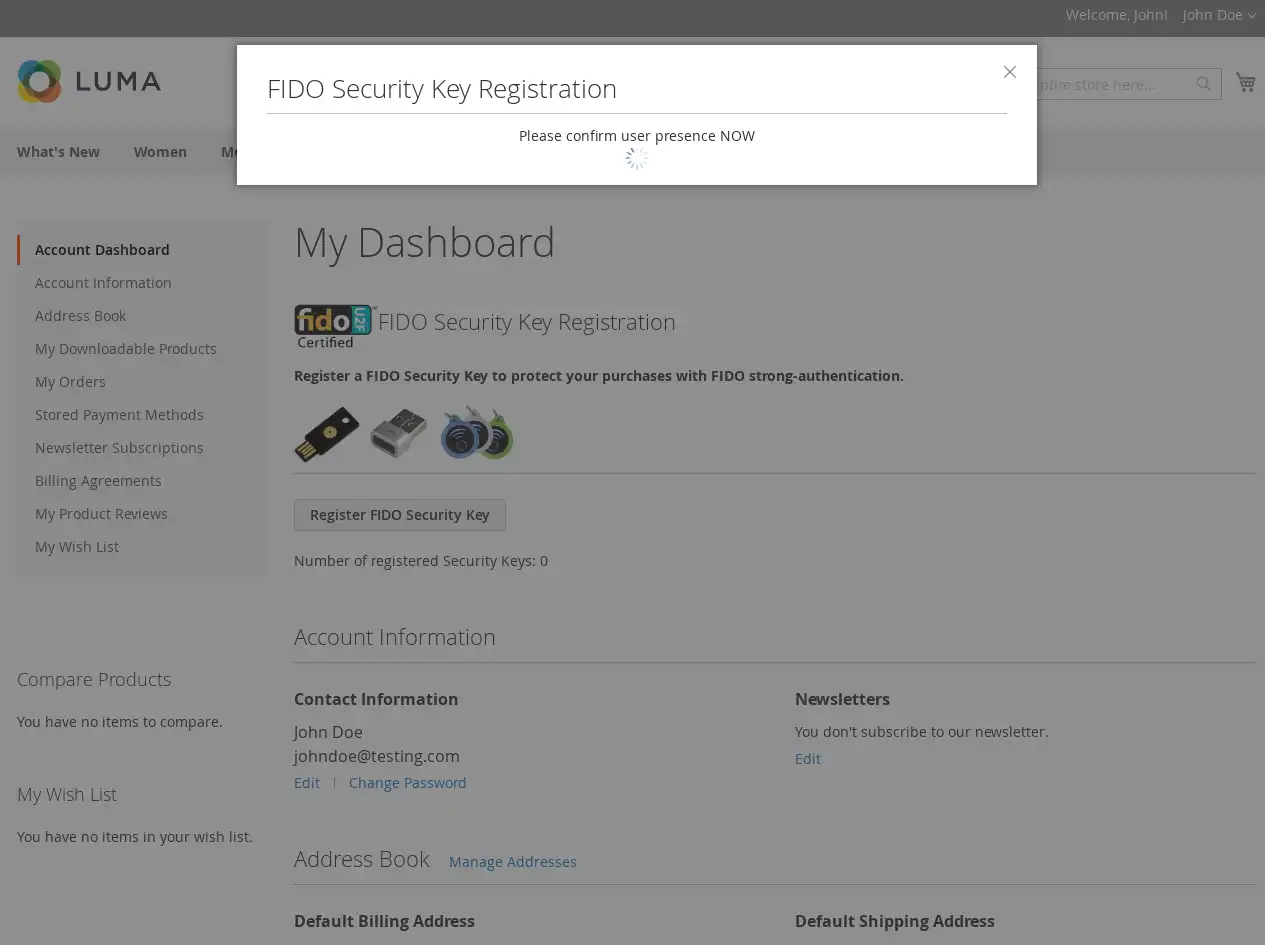Screen dimensions: 1265x945
Task: Click the Change Password link
Action: point(407,783)
